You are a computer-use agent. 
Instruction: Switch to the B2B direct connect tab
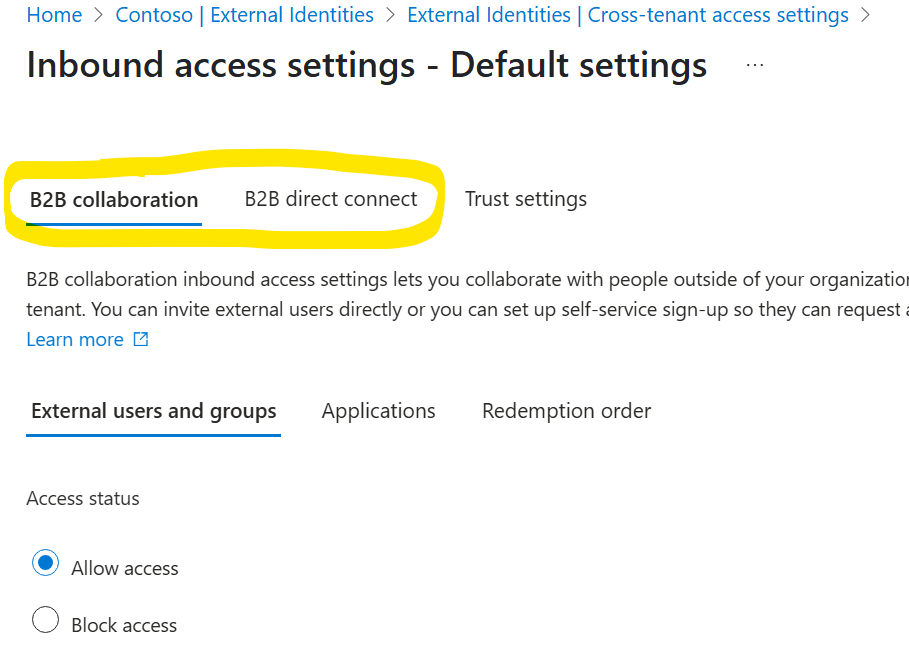(x=331, y=198)
